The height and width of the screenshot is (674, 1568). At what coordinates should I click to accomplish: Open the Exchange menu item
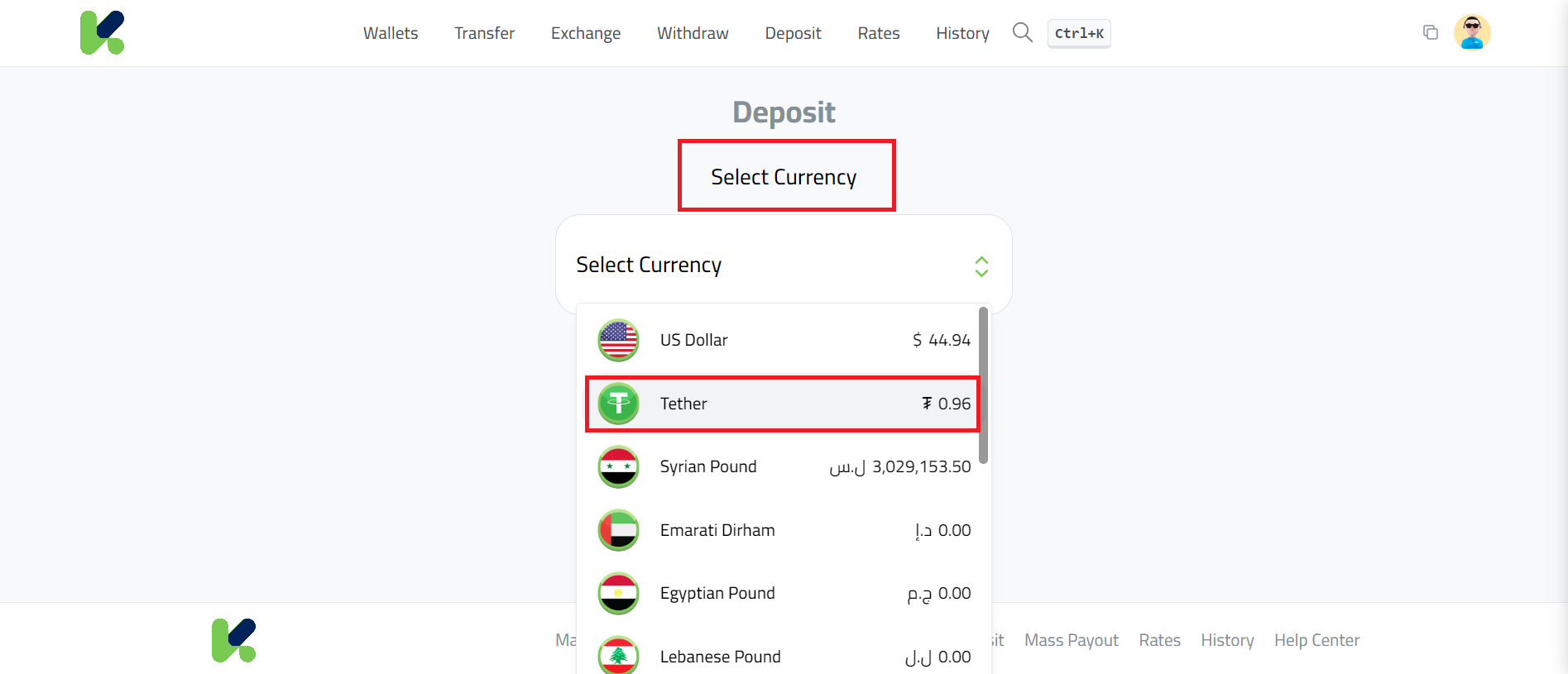(585, 33)
